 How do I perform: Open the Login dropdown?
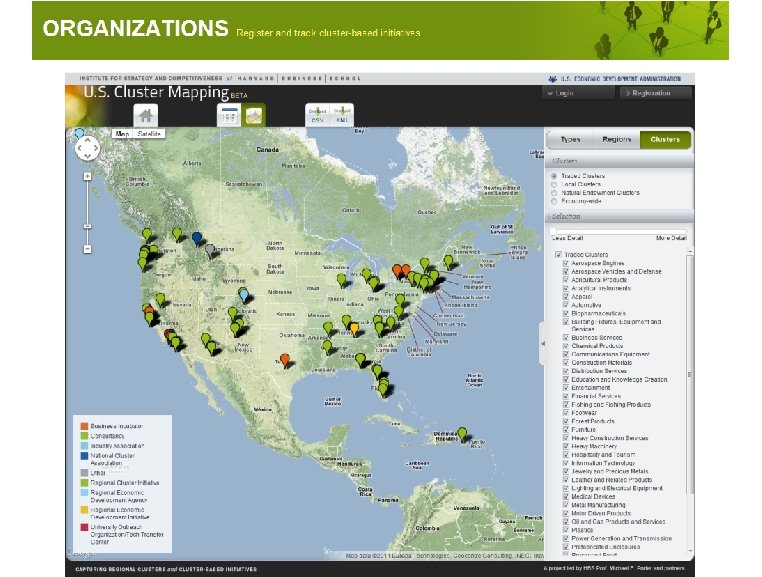coord(578,93)
